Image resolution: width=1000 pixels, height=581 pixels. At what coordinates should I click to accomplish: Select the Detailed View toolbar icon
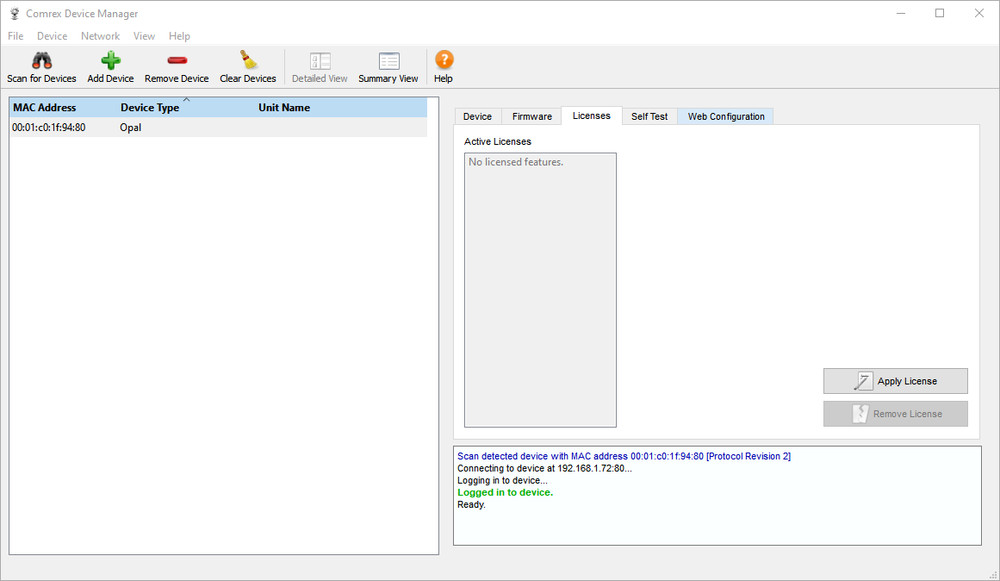tap(319, 62)
